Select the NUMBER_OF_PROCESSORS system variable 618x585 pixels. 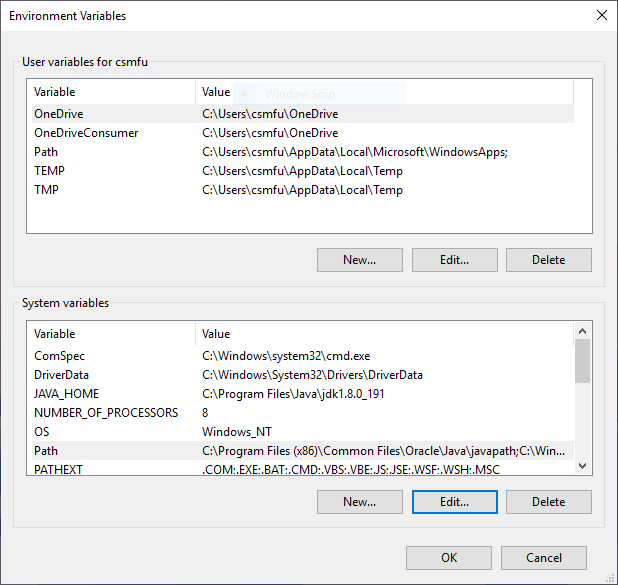pyautogui.click(x=105, y=413)
